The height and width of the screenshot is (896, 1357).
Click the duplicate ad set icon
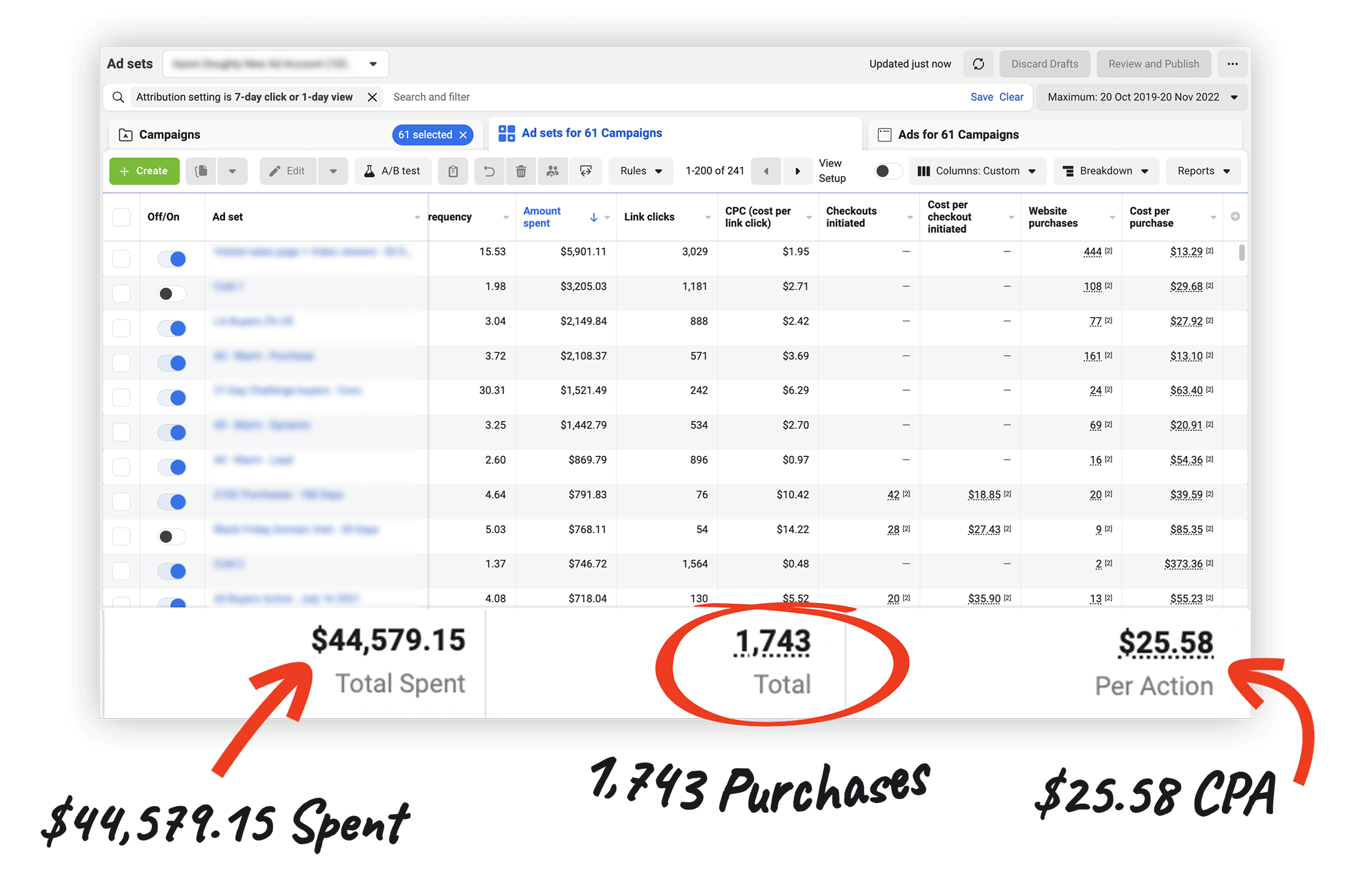pyautogui.click(x=201, y=171)
